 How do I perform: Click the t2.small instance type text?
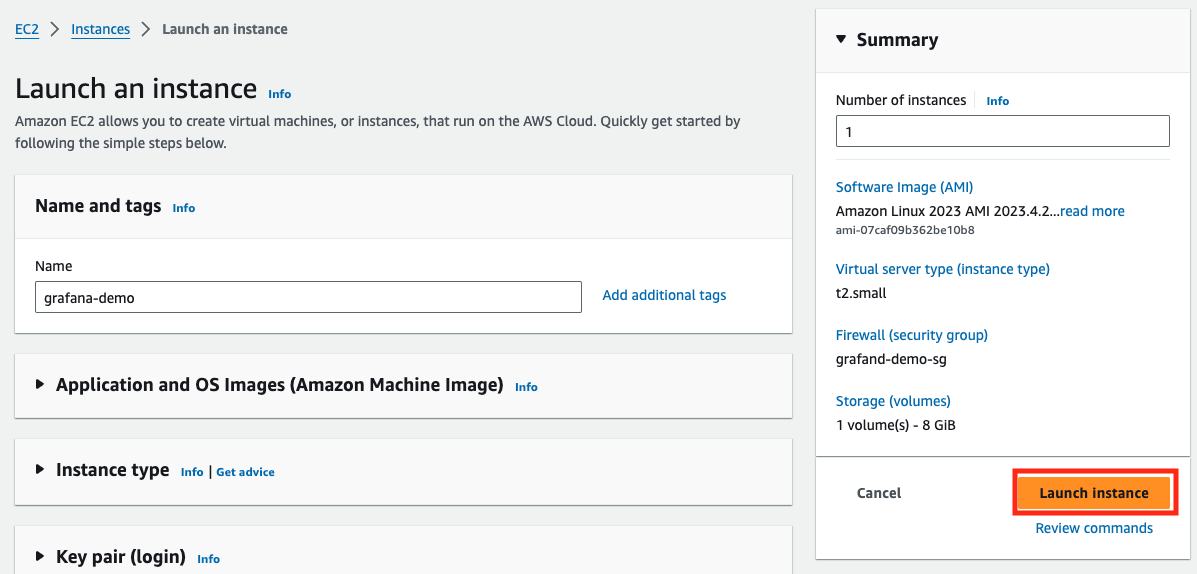tap(861, 292)
